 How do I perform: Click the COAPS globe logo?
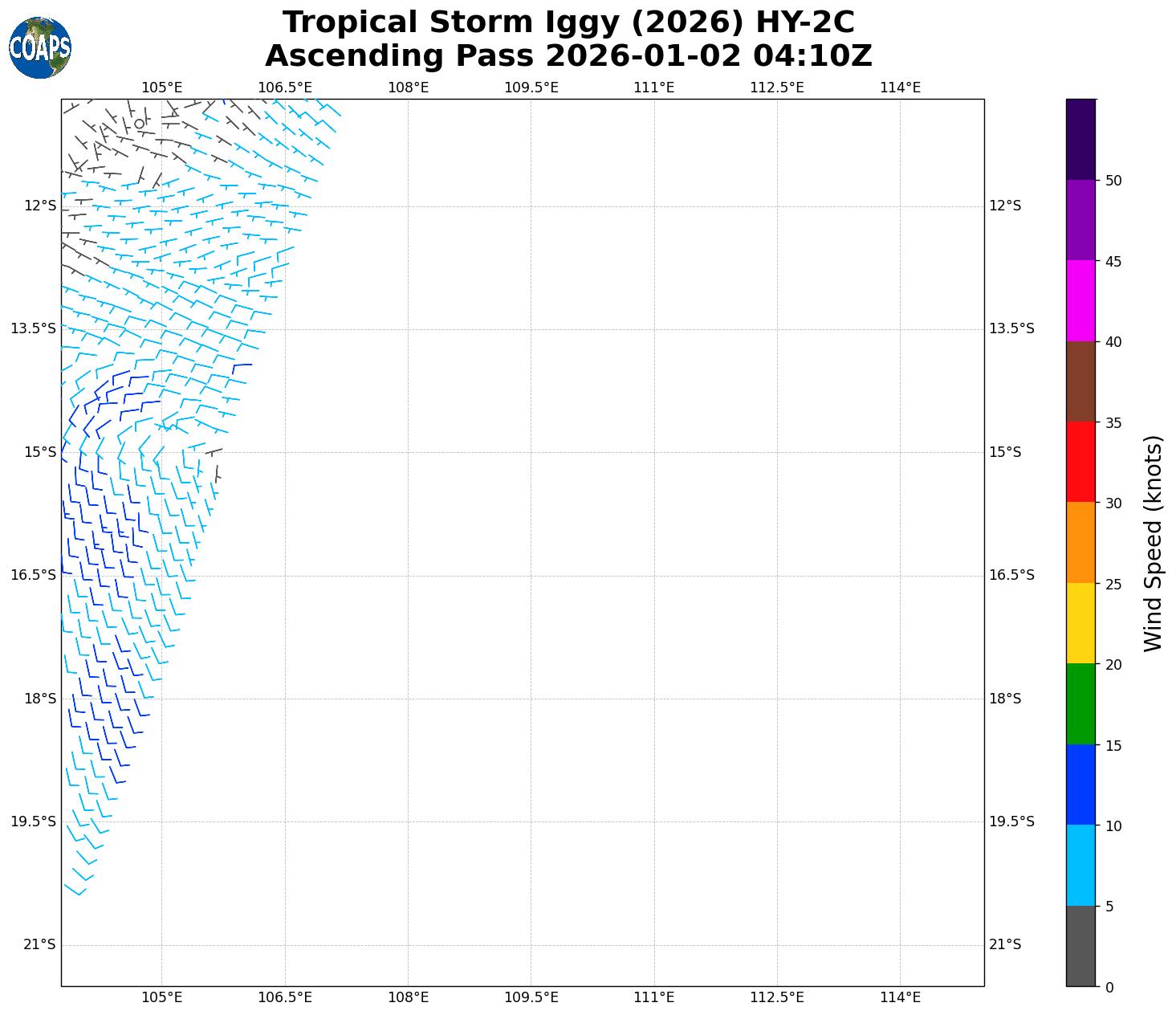[x=40, y=47]
